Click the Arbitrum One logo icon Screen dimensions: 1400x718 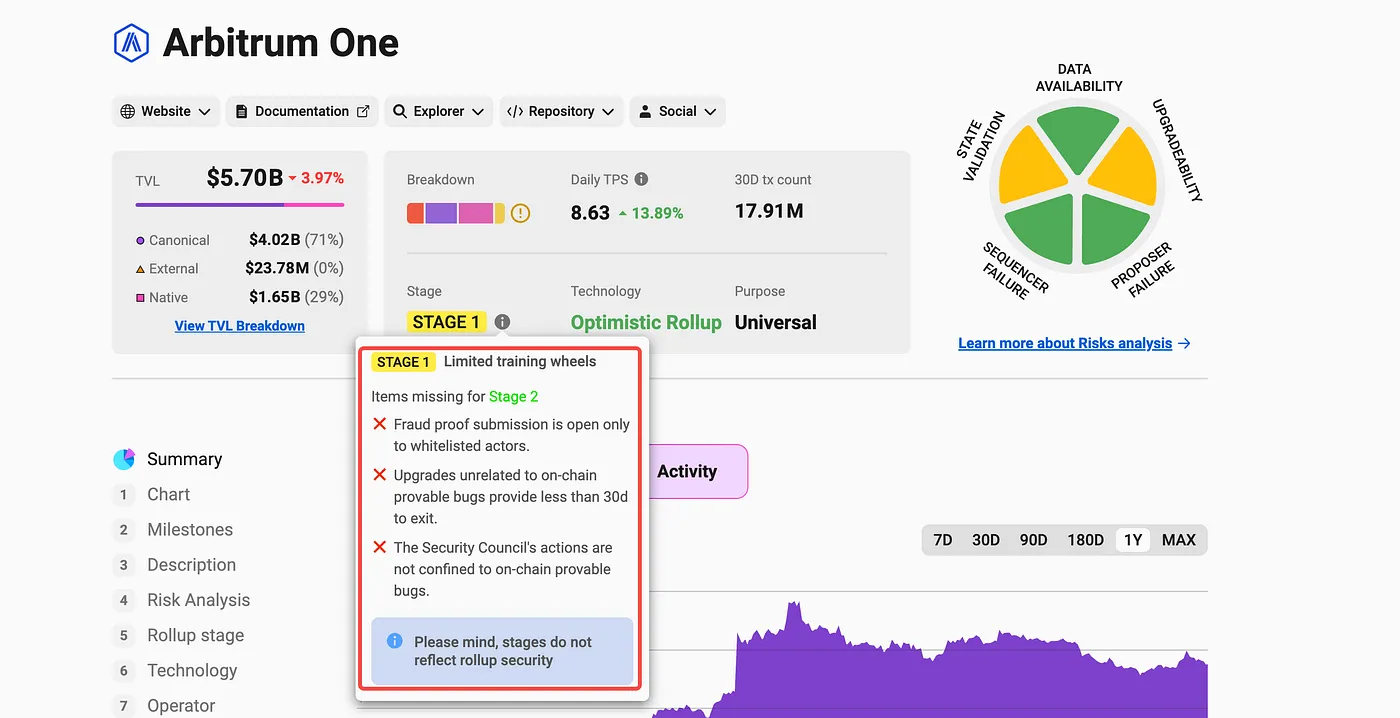tap(131, 43)
